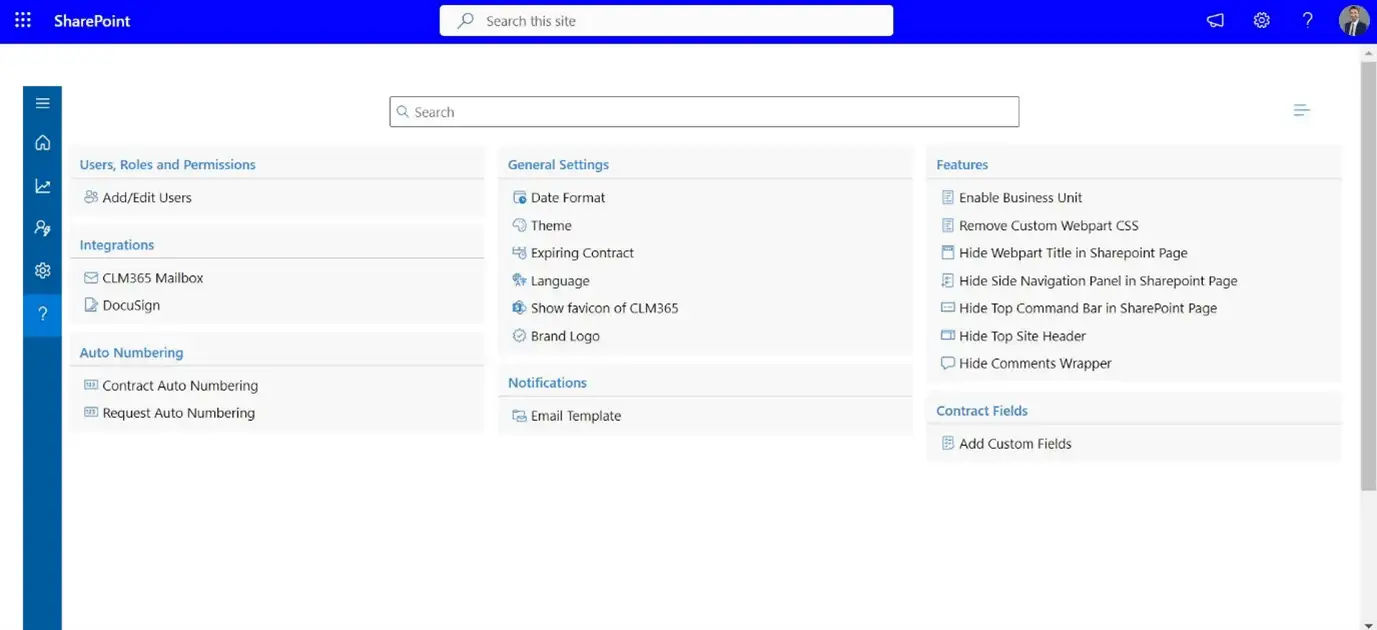This screenshot has width=1377, height=630.
Task: Click the Request Auto Numbering icon
Action: pos(91,412)
